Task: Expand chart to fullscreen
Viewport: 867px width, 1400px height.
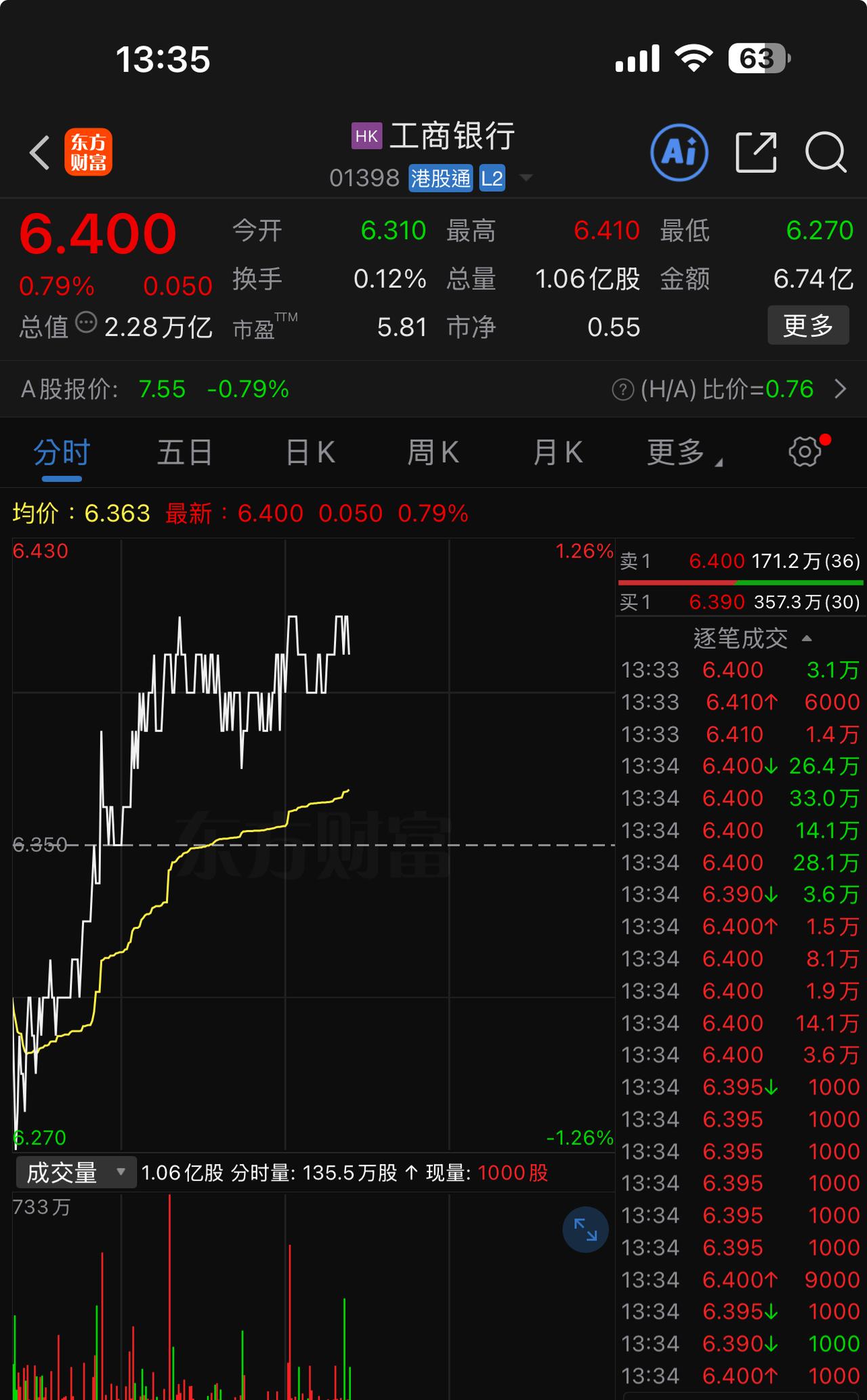Action: 586,1229
